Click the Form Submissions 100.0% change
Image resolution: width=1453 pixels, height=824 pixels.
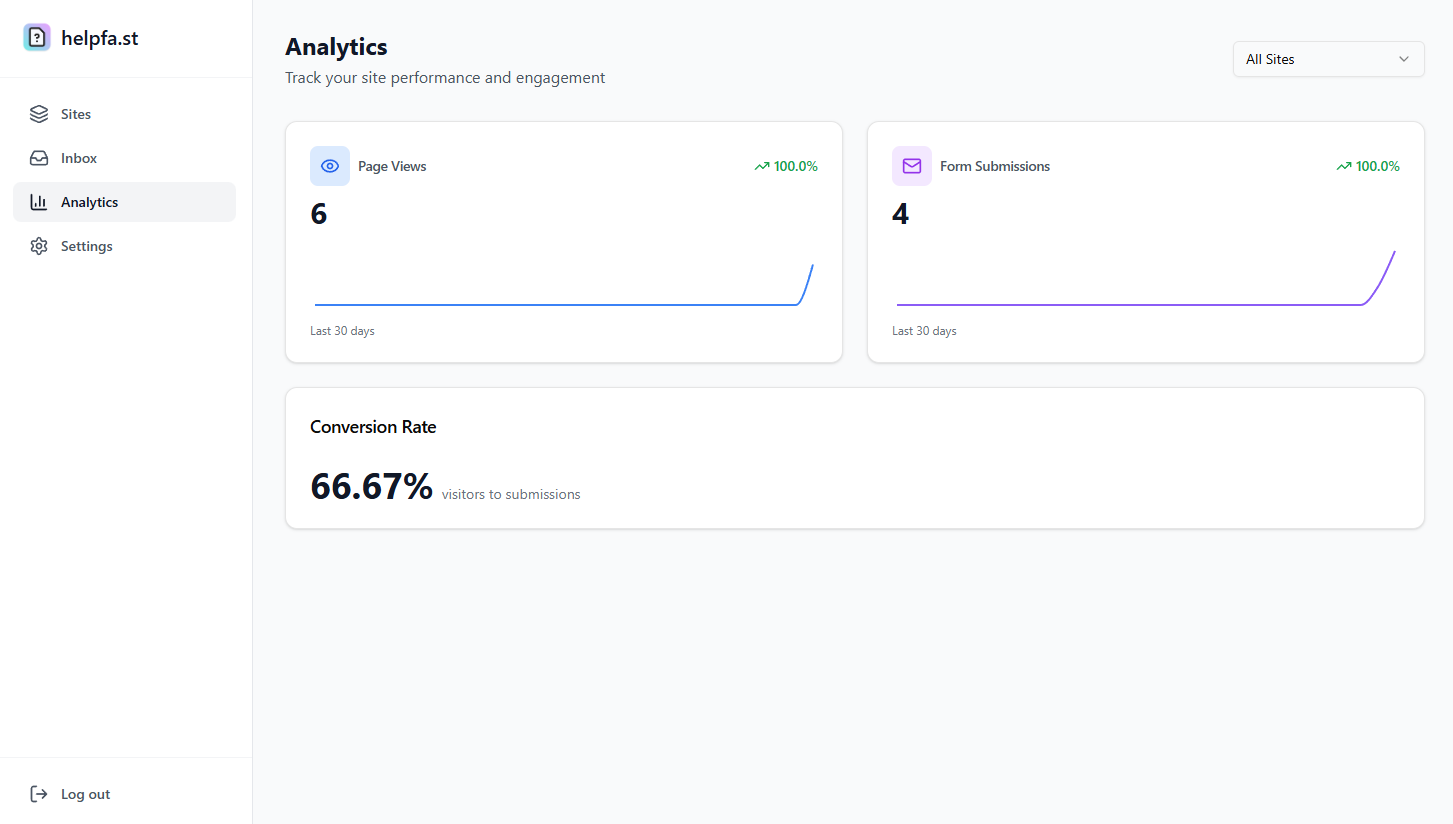pos(1378,166)
